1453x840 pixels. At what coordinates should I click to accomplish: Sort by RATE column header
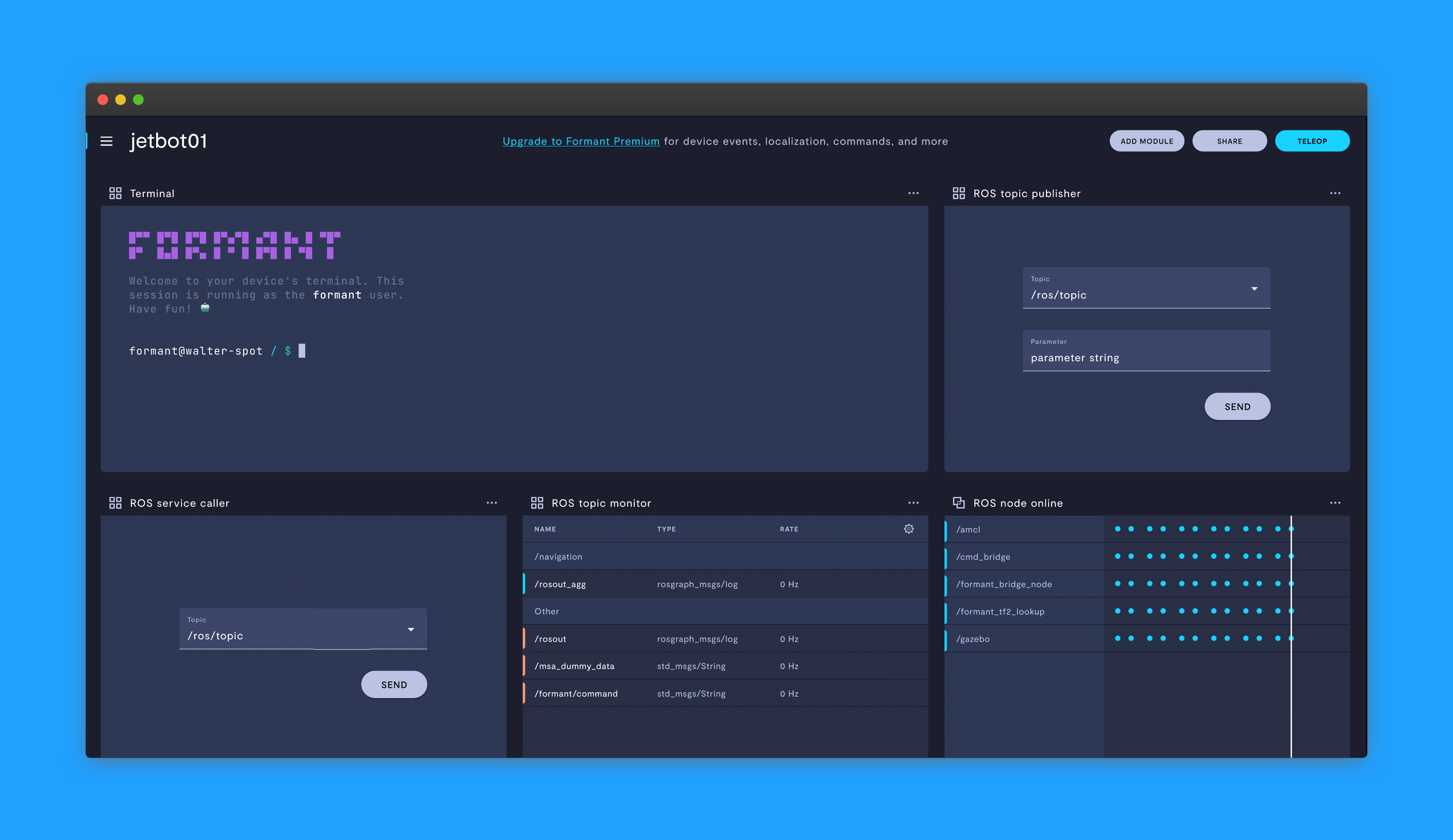(789, 529)
